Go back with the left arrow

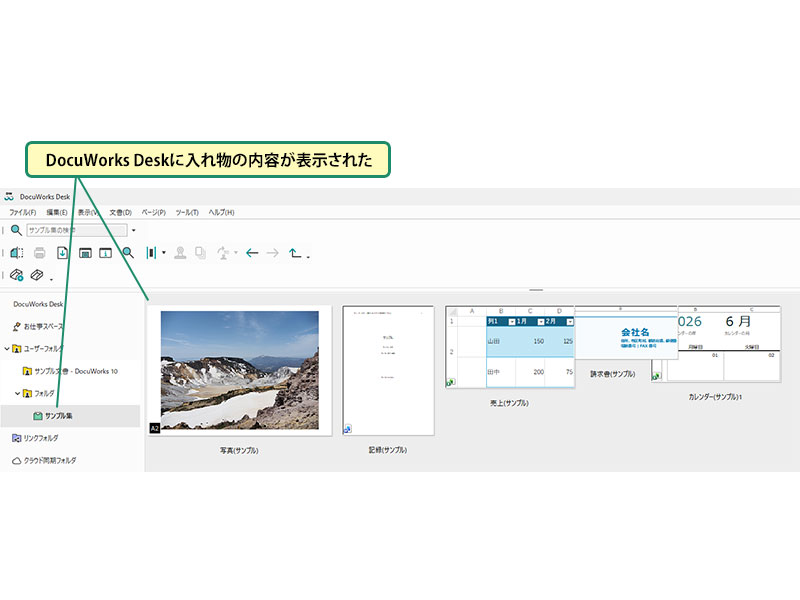point(252,253)
